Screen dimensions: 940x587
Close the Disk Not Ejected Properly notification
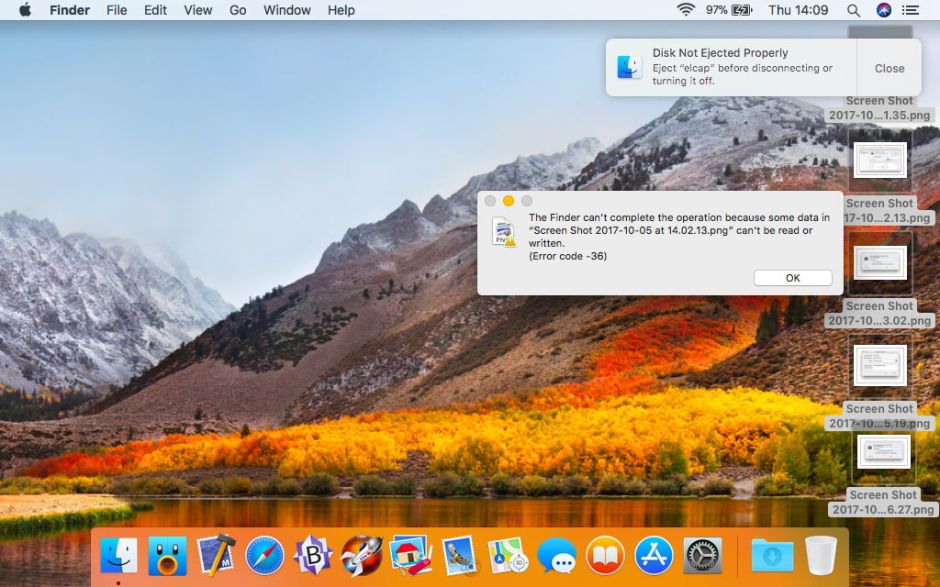pos(888,68)
